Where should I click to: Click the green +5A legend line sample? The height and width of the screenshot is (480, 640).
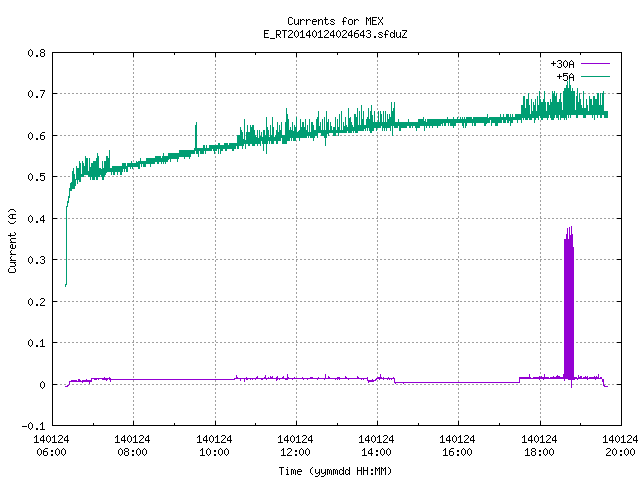click(x=595, y=76)
